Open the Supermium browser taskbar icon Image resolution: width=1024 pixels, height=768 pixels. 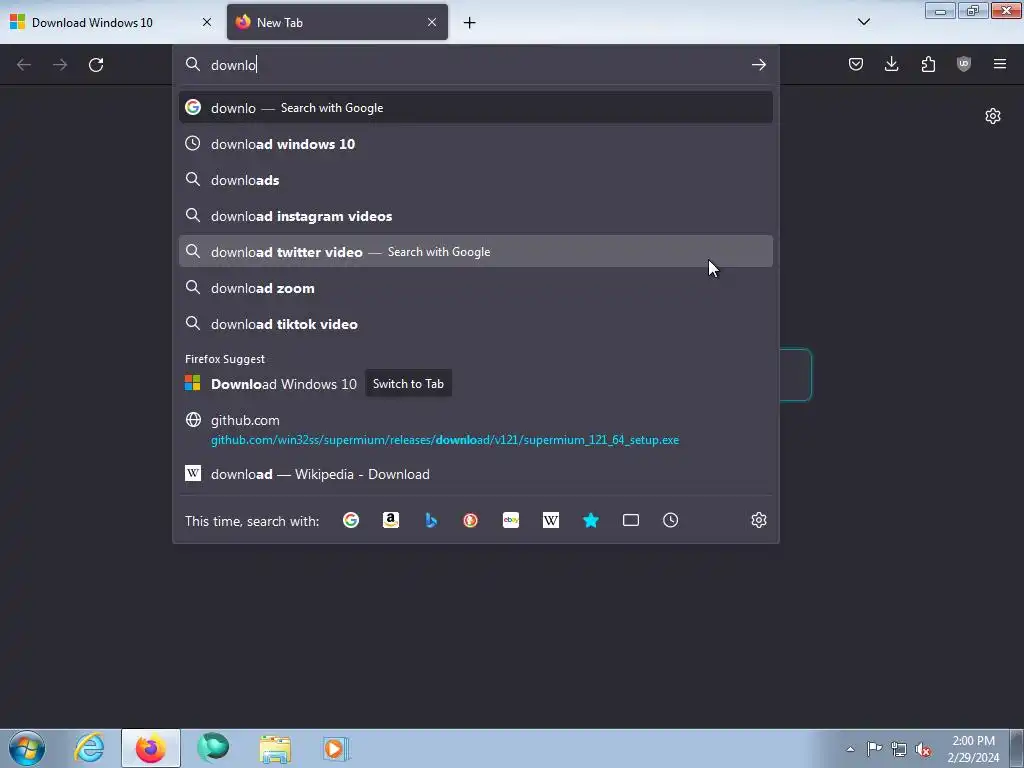[213, 748]
